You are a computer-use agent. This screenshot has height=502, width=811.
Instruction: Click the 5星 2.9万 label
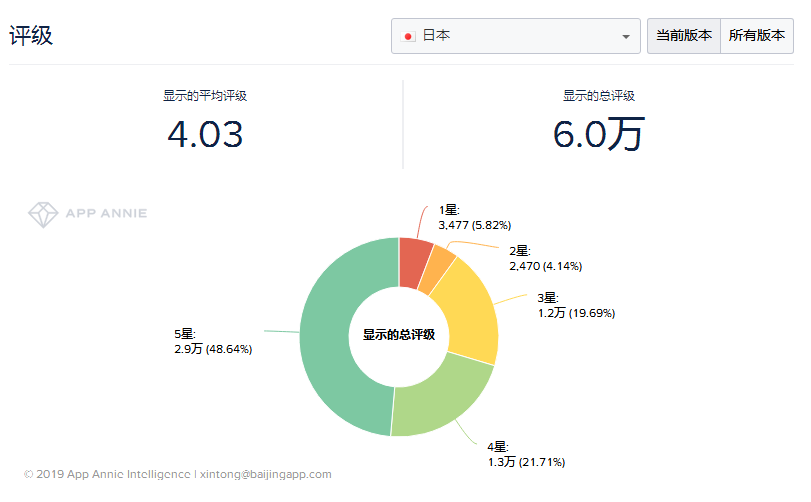pos(212,341)
